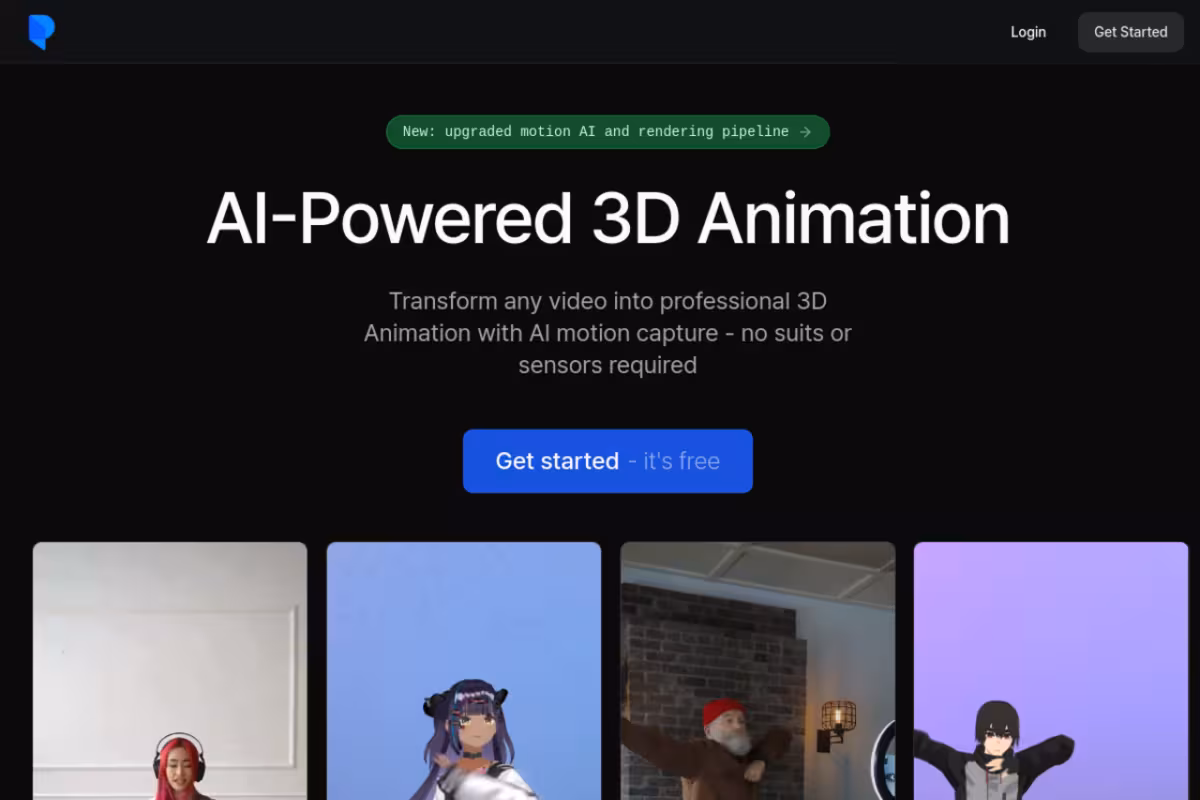This screenshot has height=800, width=1200.
Task: Open the bearded man with red hat video
Action: [x=758, y=671]
